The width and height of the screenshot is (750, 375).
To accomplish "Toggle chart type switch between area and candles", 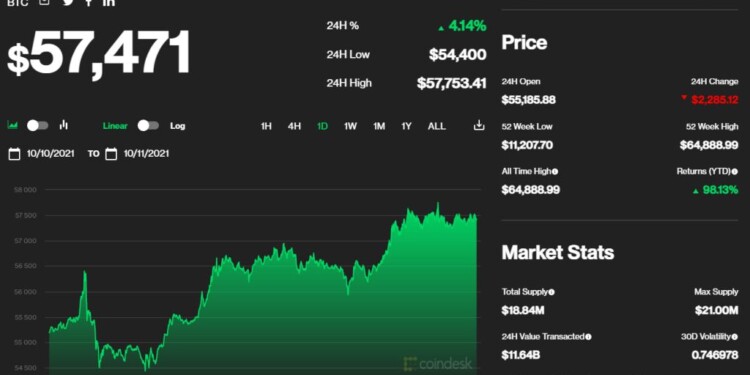I will point(38,126).
